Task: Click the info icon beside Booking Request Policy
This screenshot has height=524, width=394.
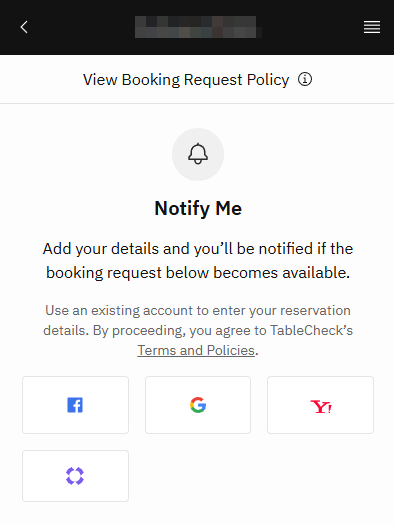Action: coord(305,80)
